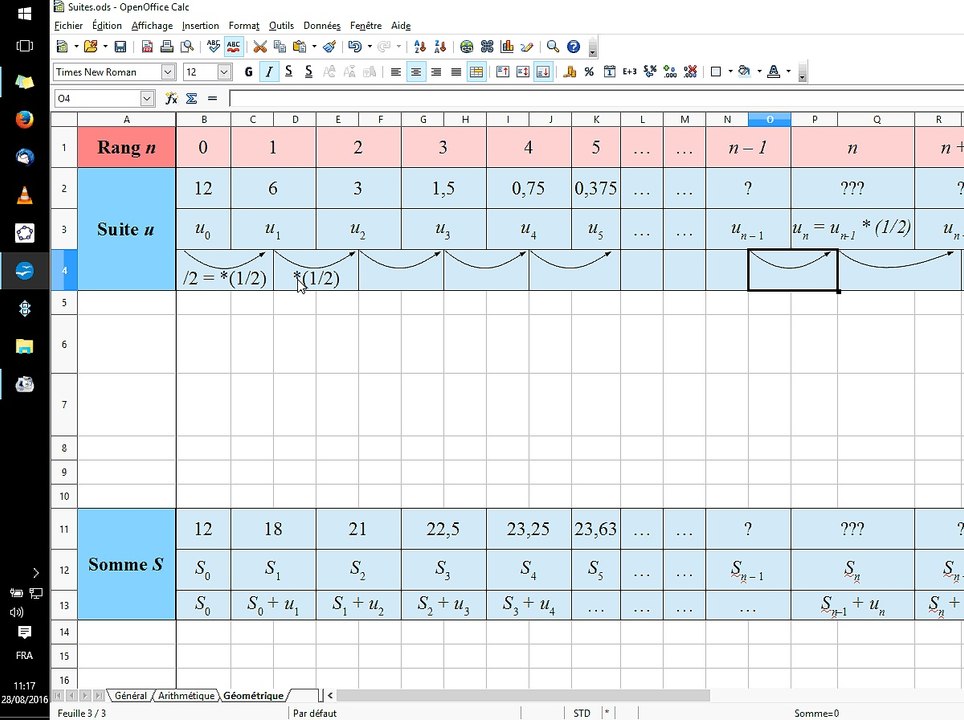This screenshot has width=964, height=720.
Task: Click the Save document icon
Action: pyautogui.click(x=120, y=46)
